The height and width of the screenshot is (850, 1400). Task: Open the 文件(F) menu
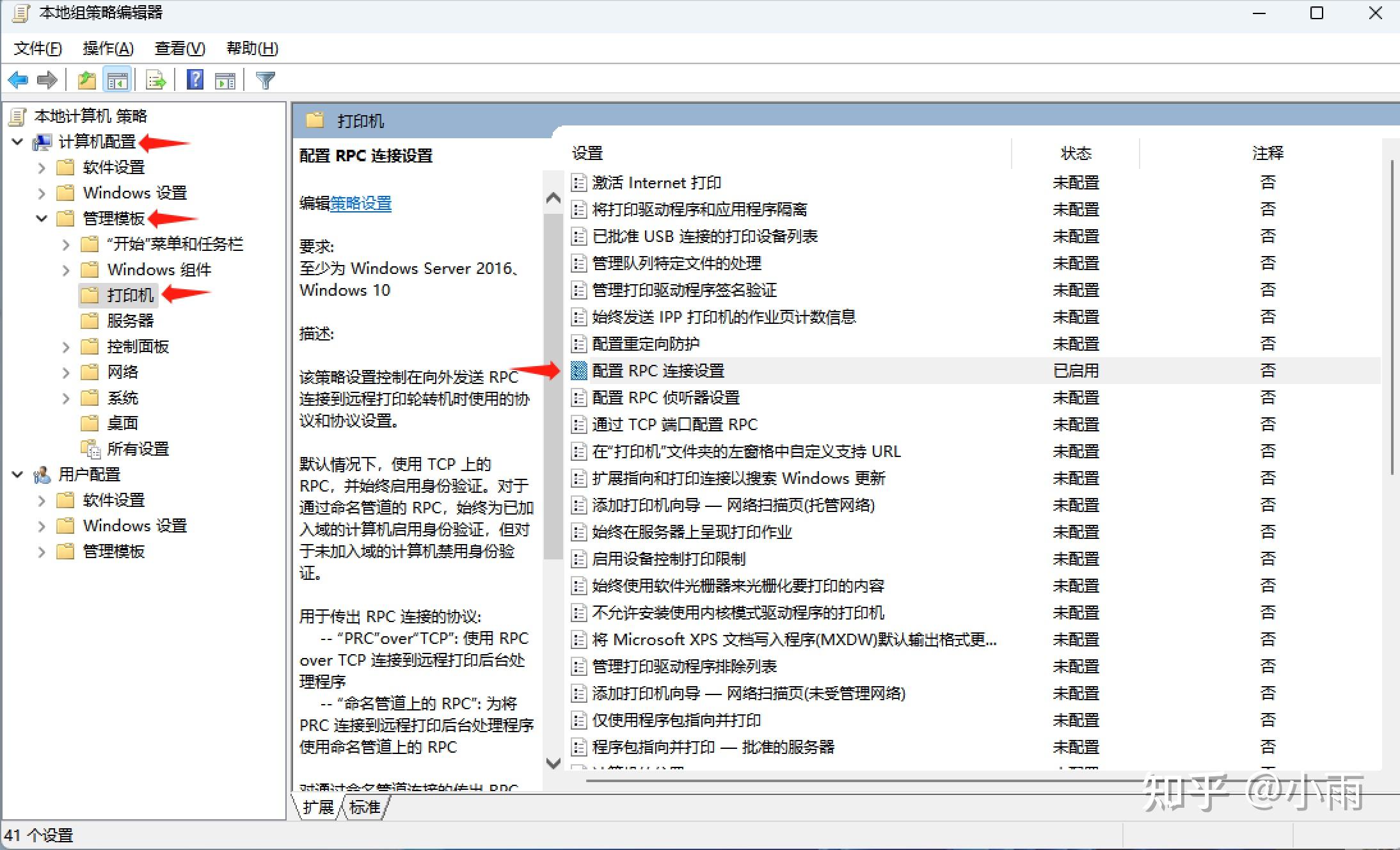(38, 49)
